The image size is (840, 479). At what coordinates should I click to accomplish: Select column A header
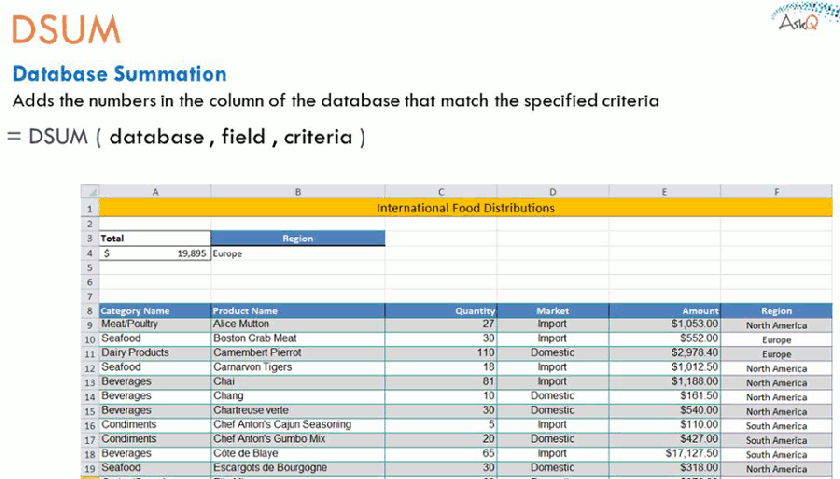155,191
